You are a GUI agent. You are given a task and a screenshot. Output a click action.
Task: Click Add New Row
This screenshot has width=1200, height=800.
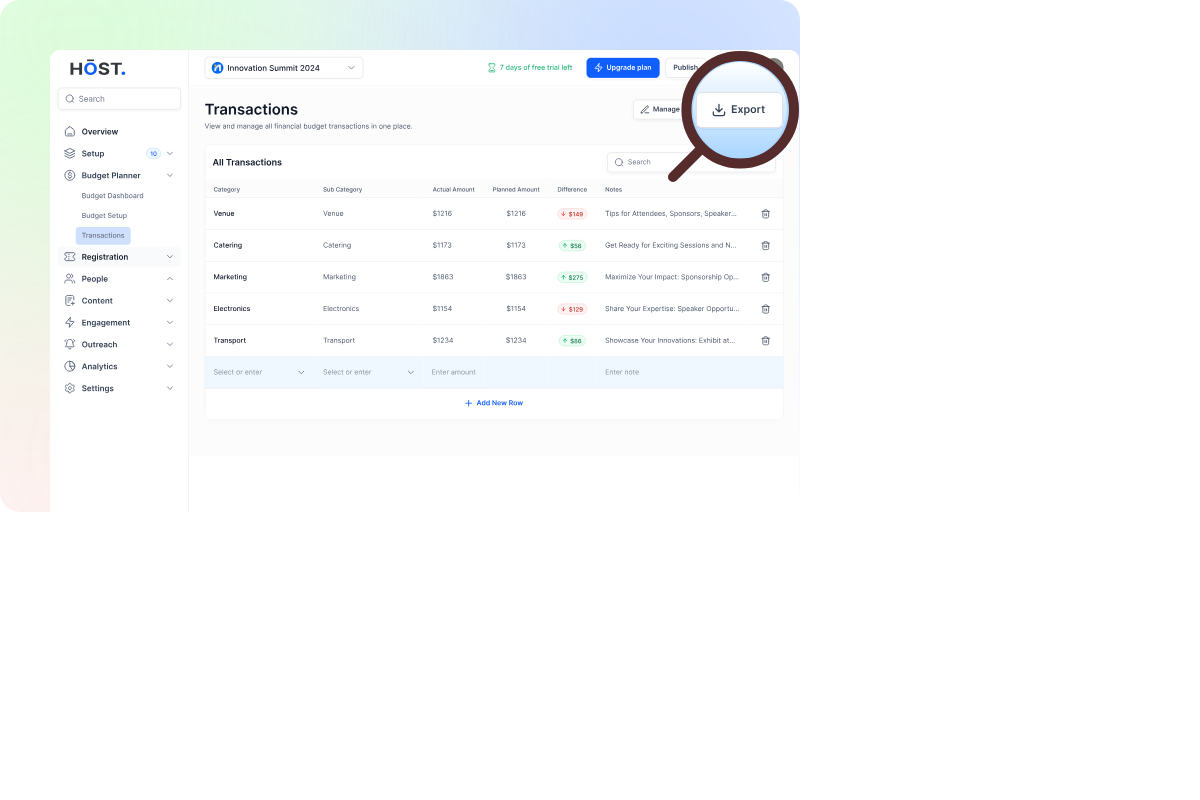(494, 403)
